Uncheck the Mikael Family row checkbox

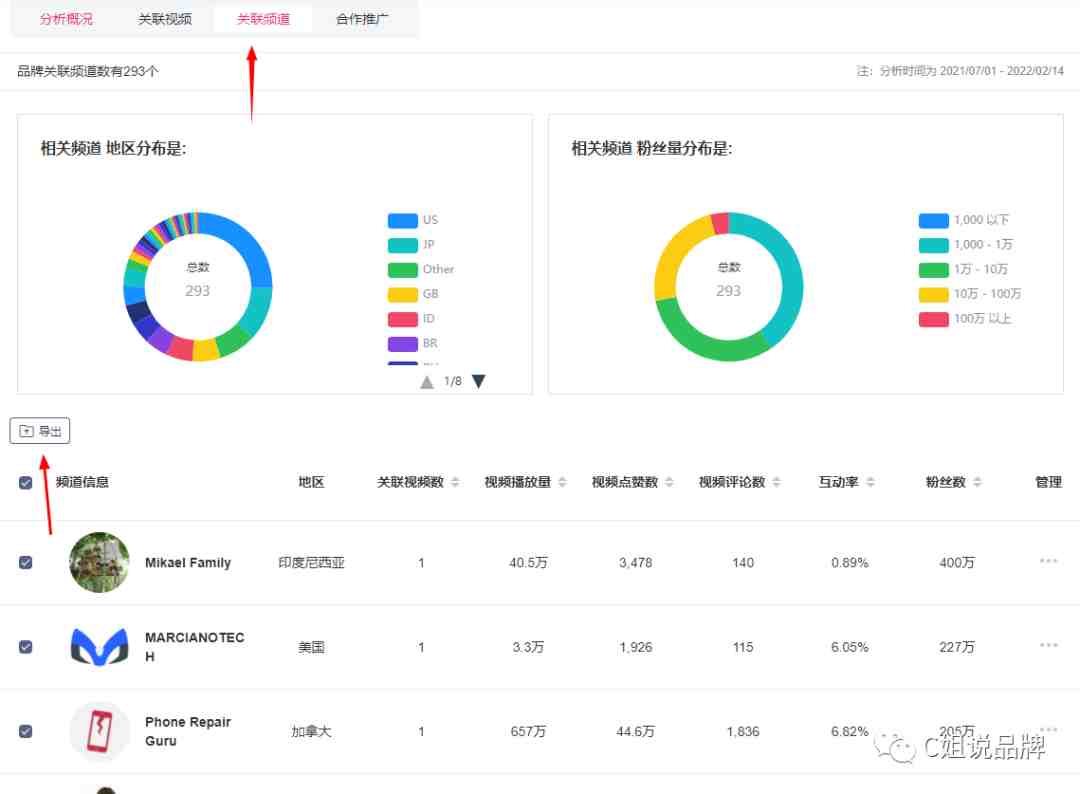point(25,563)
